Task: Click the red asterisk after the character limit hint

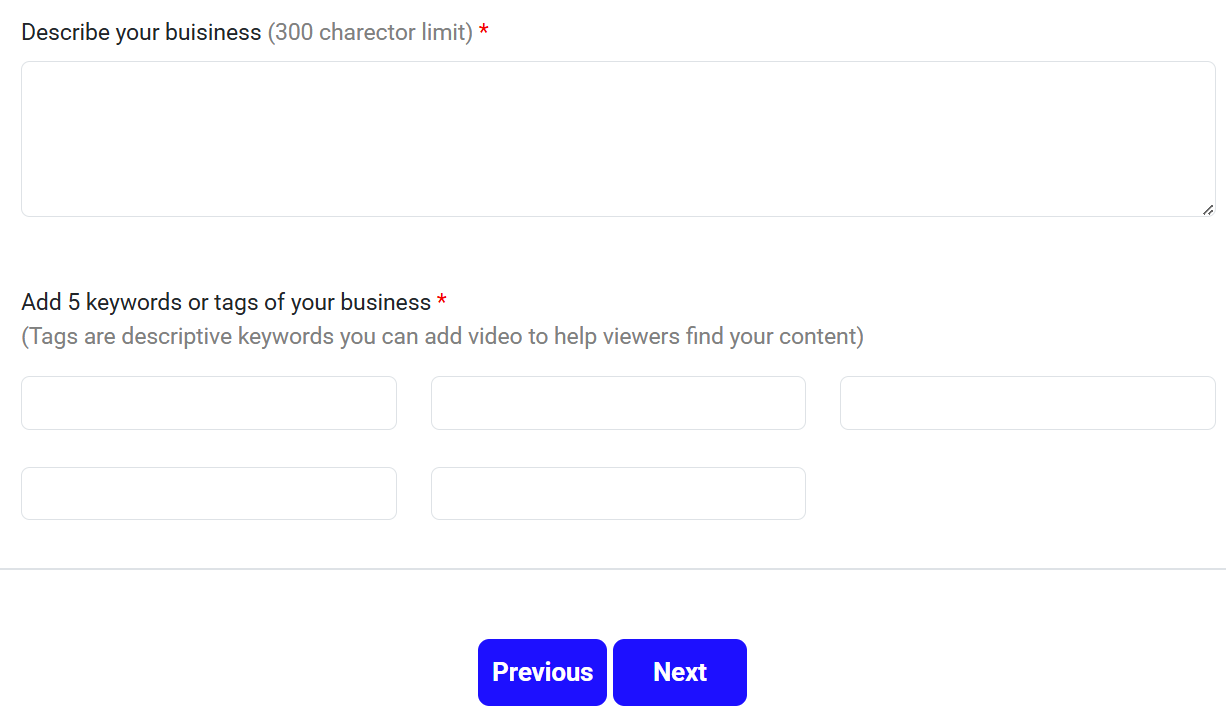Action: coord(484,33)
